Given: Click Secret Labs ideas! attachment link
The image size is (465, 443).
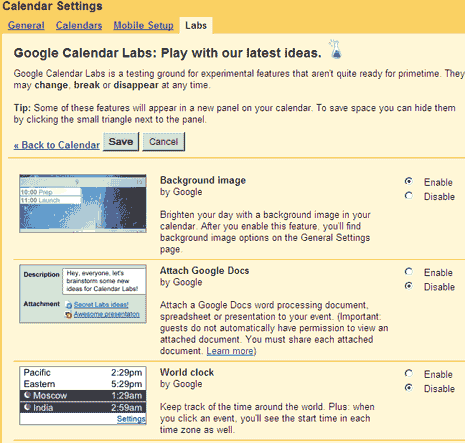Looking at the screenshot, I should [101, 305].
